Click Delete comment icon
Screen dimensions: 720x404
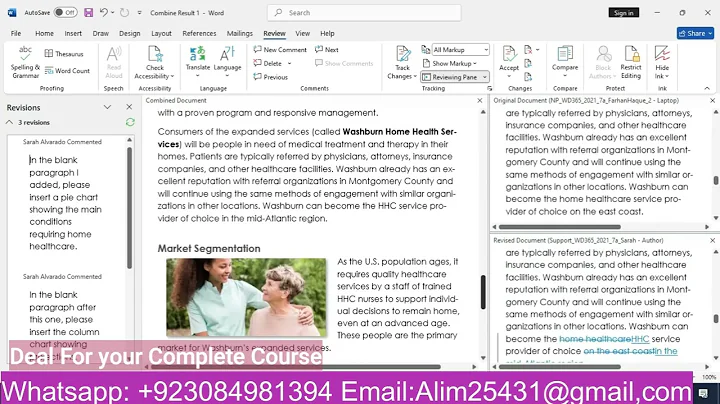point(258,63)
